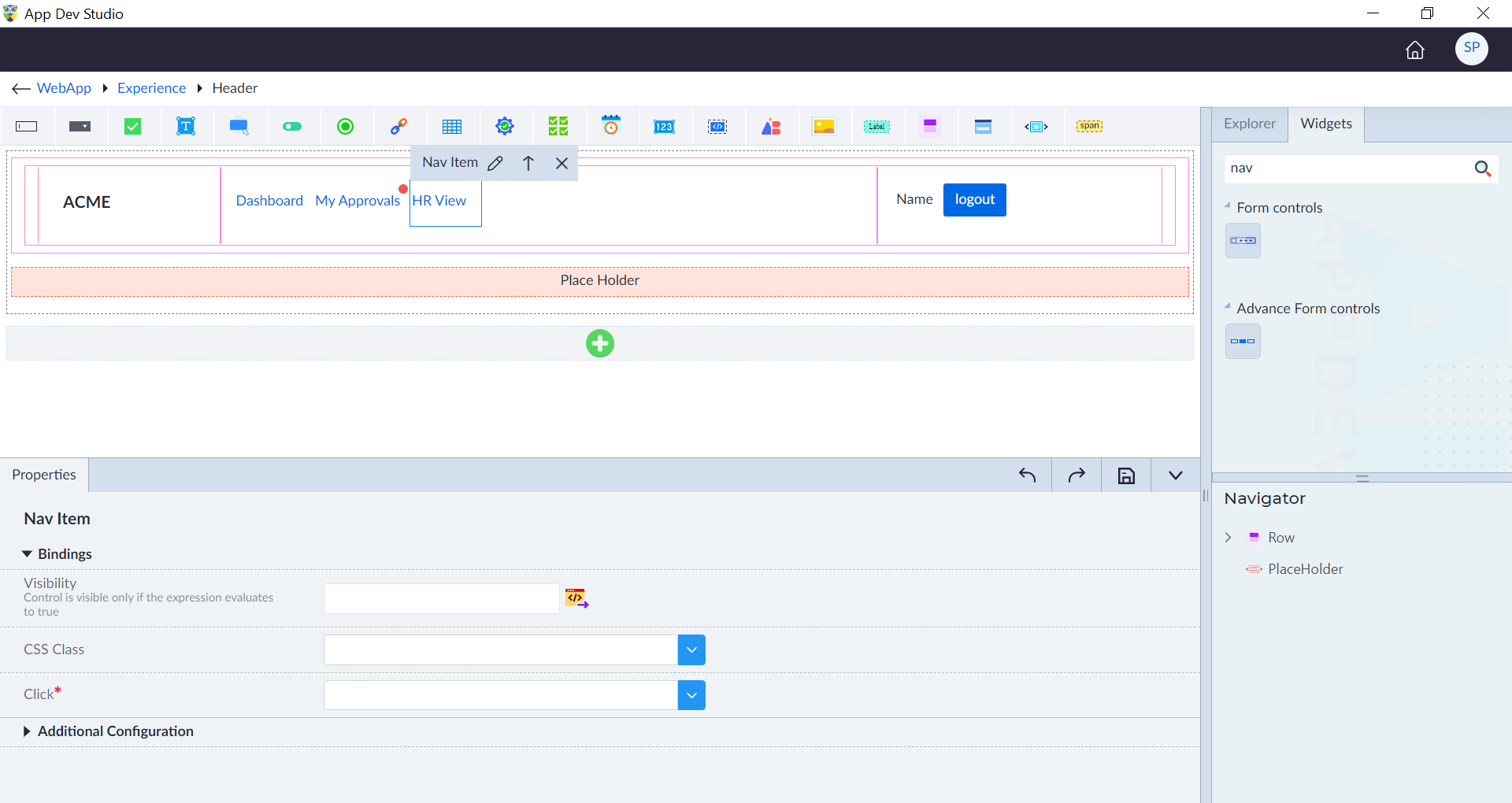The width and height of the screenshot is (1512, 803).
Task: Go to Home via house icon
Action: click(x=1415, y=50)
